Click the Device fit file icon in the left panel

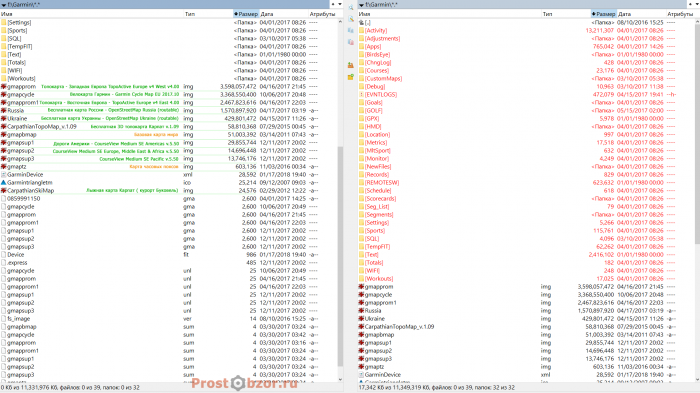[x=4, y=255]
